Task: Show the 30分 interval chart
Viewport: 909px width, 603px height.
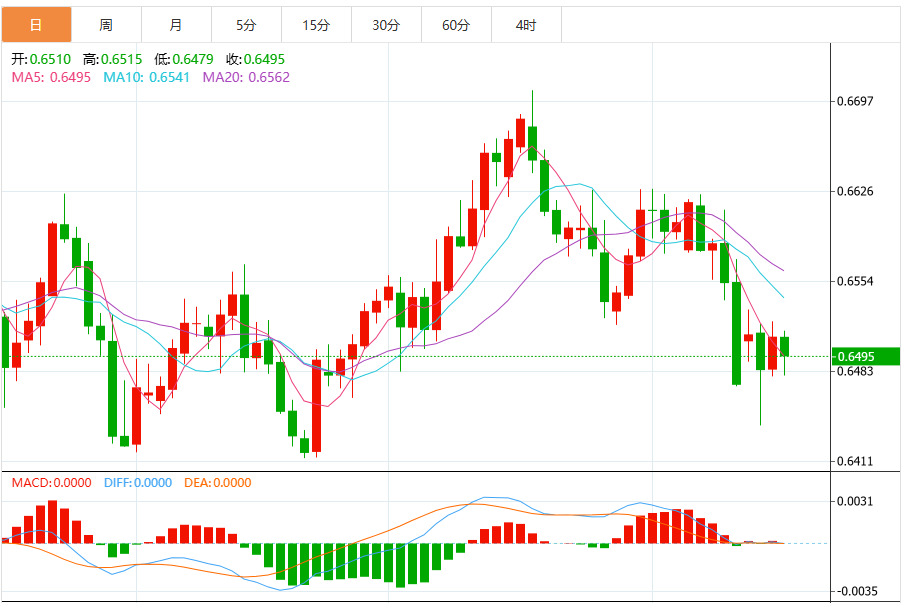Action: 386,25
